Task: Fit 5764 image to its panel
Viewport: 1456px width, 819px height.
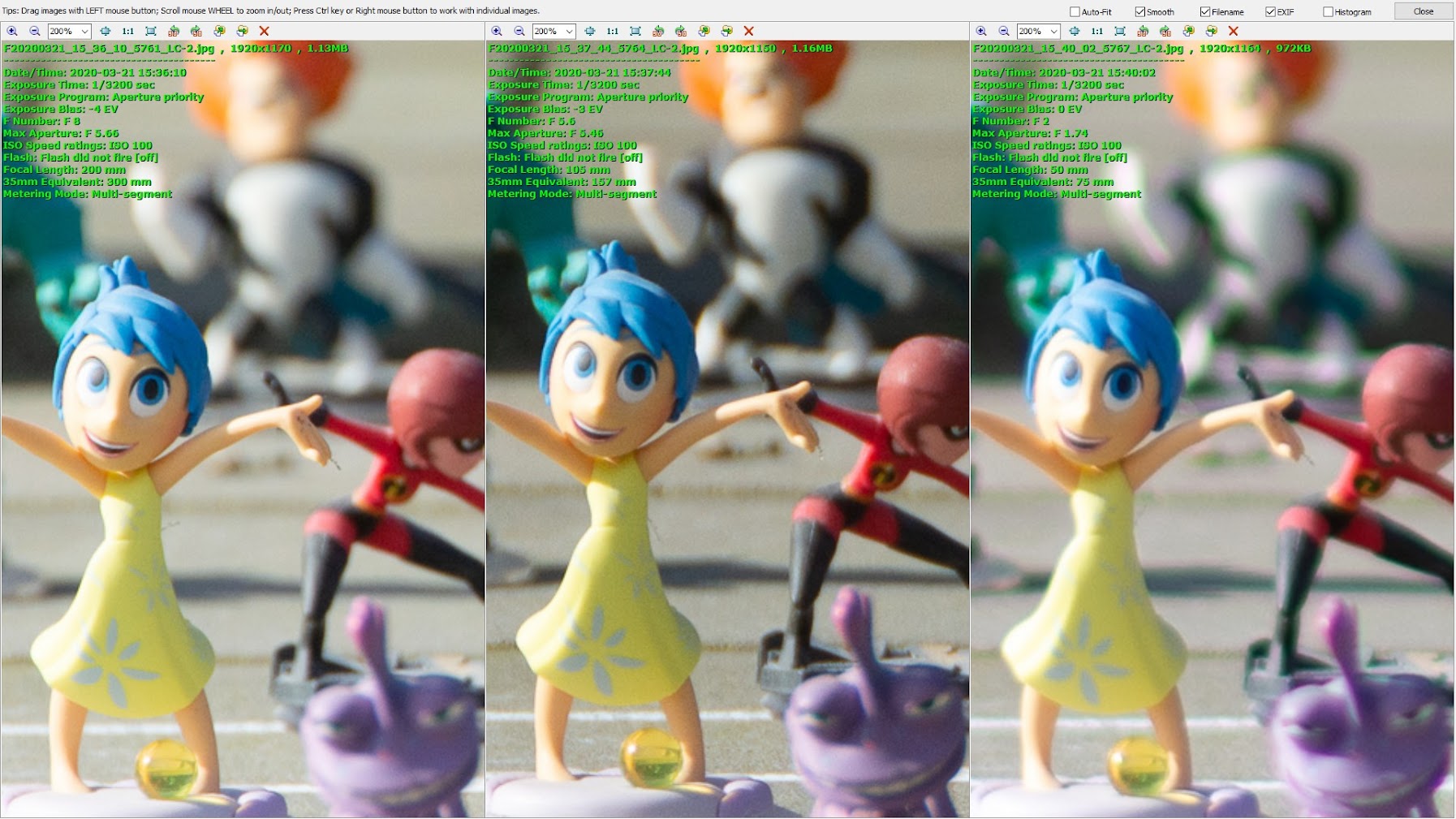Action: pyautogui.click(x=635, y=31)
